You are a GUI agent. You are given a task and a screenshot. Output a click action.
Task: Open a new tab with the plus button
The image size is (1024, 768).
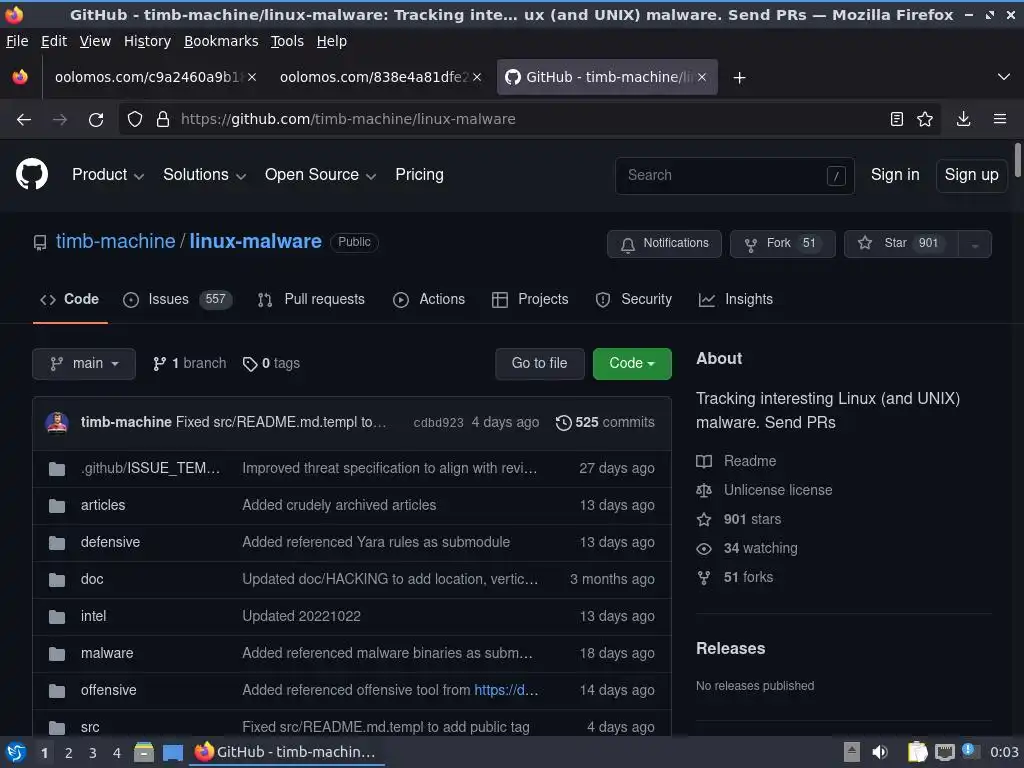(739, 78)
